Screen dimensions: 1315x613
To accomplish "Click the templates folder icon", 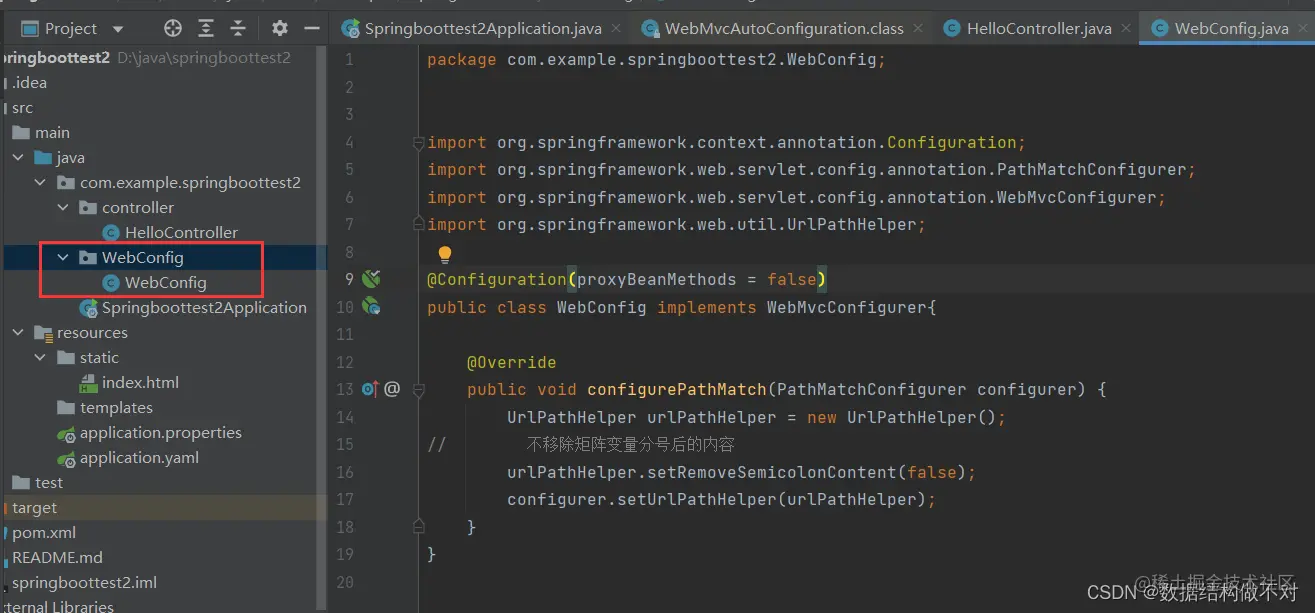I will coord(66,408).
